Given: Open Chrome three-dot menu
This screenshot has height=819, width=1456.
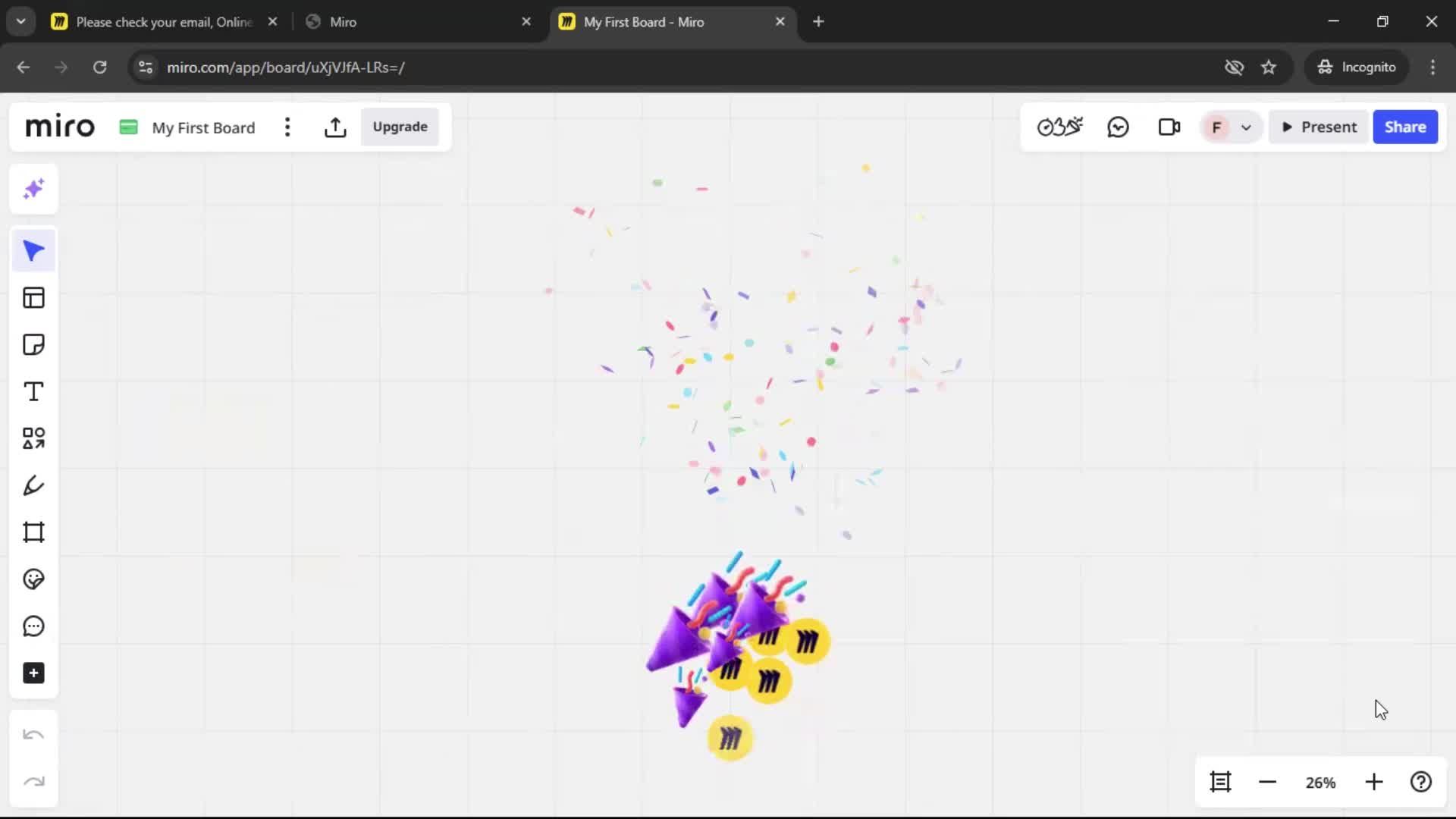Looking at the screenshot, I should click(x=1432, y=67).
